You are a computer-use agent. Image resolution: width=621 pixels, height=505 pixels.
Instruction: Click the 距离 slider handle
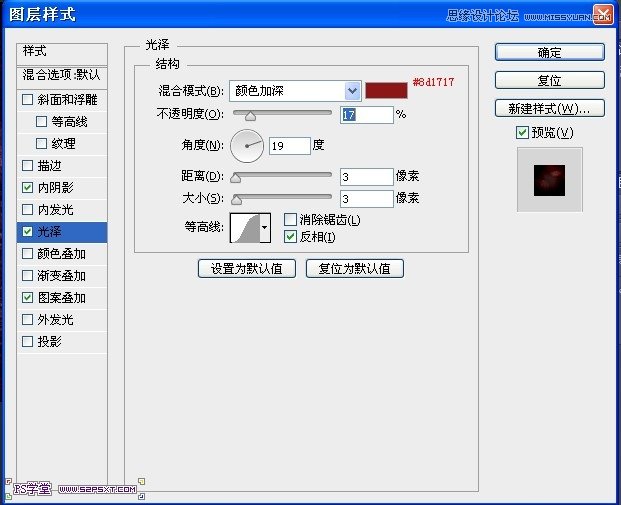(x=236, y=178)
